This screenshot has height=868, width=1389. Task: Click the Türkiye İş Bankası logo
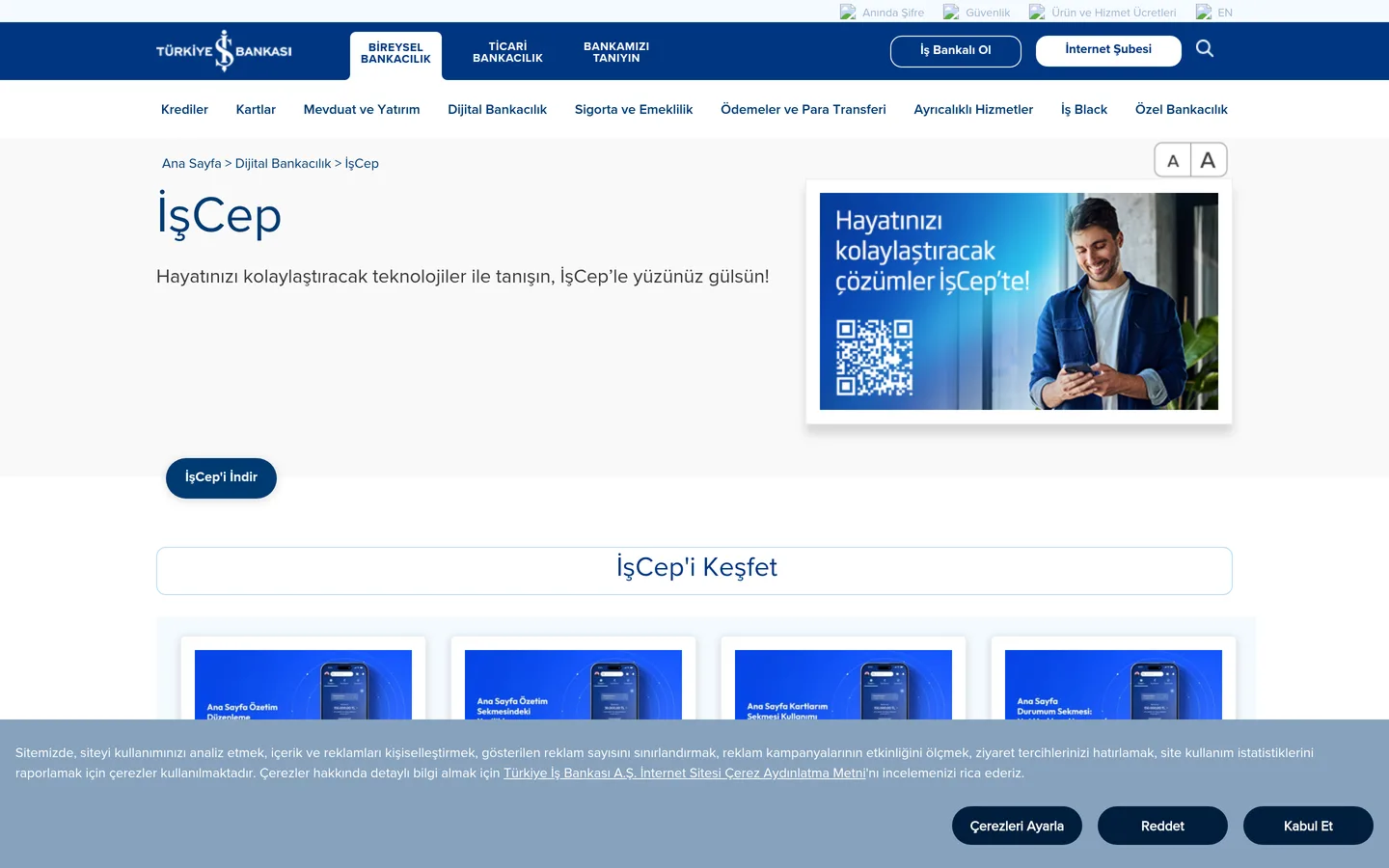224,51
